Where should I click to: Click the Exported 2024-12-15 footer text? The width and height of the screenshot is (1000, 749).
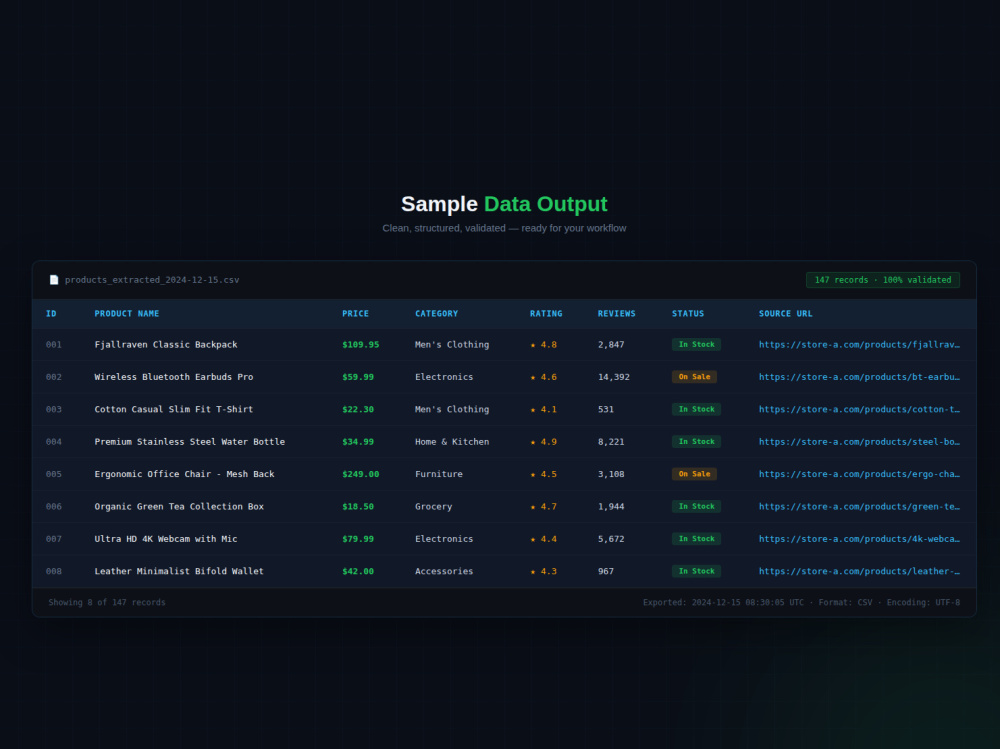[x=801, y=602]
